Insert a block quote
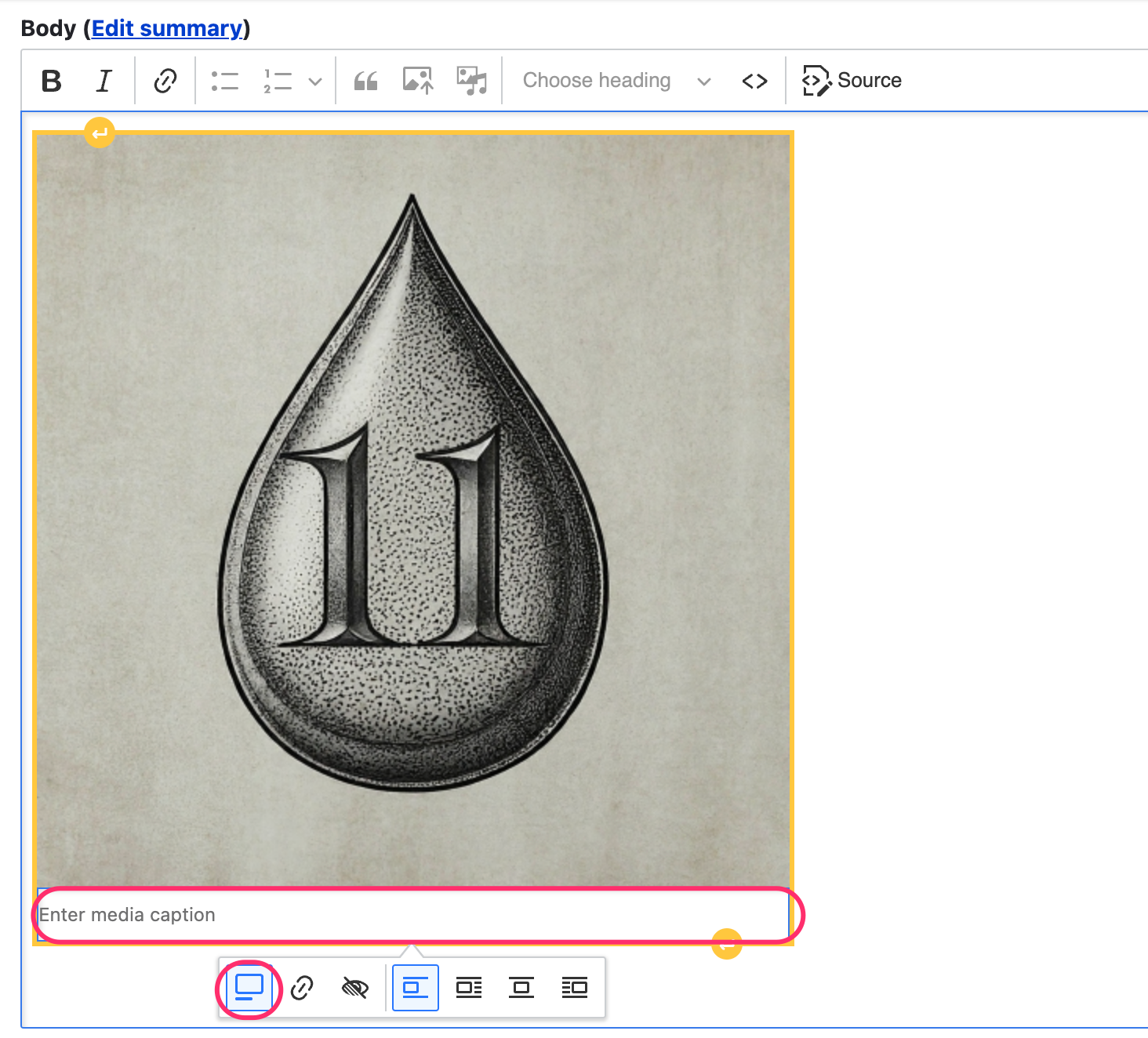1148x1038 pixels. click(365, 79)
